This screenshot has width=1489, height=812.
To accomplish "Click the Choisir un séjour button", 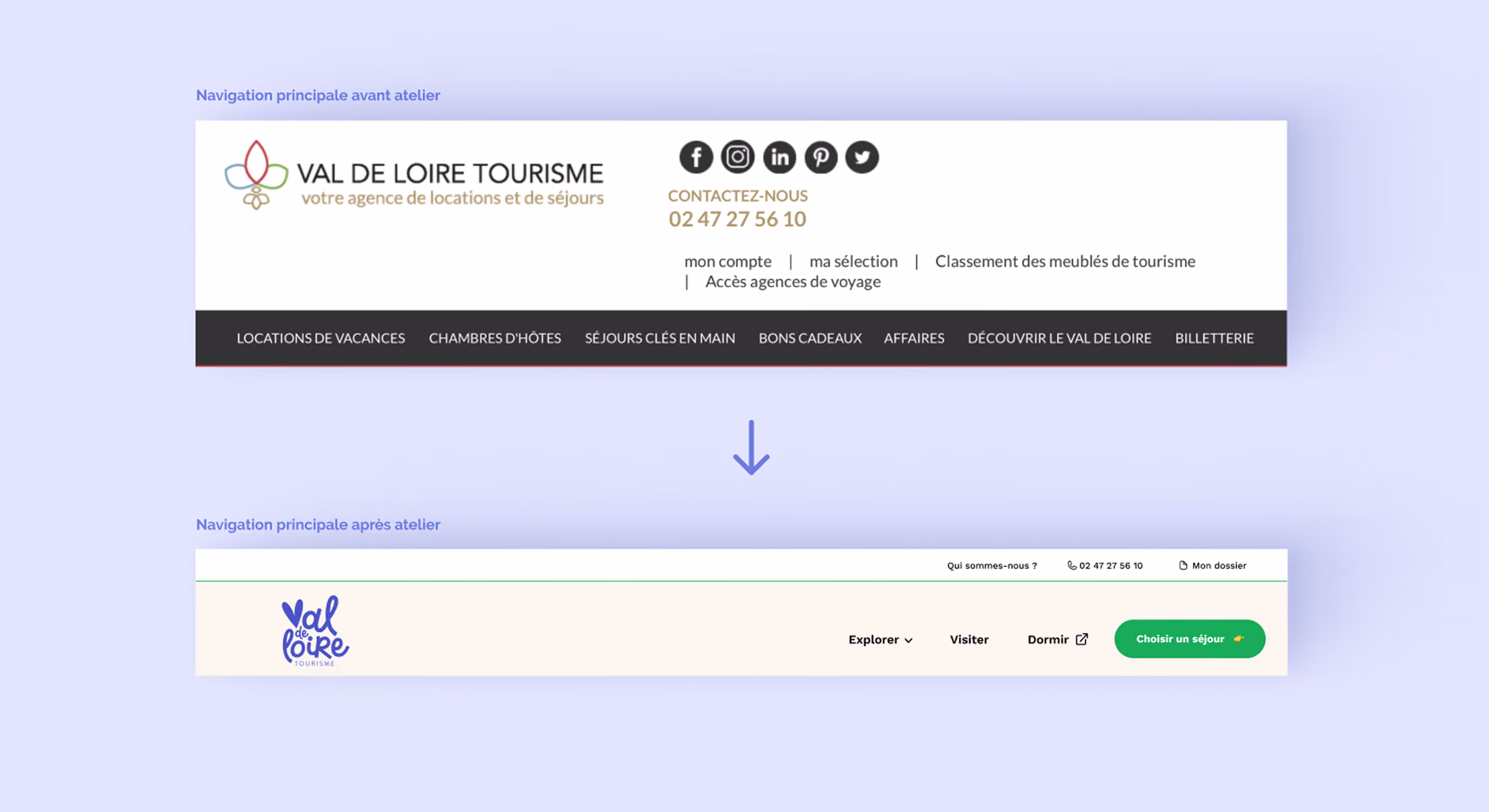I will (1189, 639).
